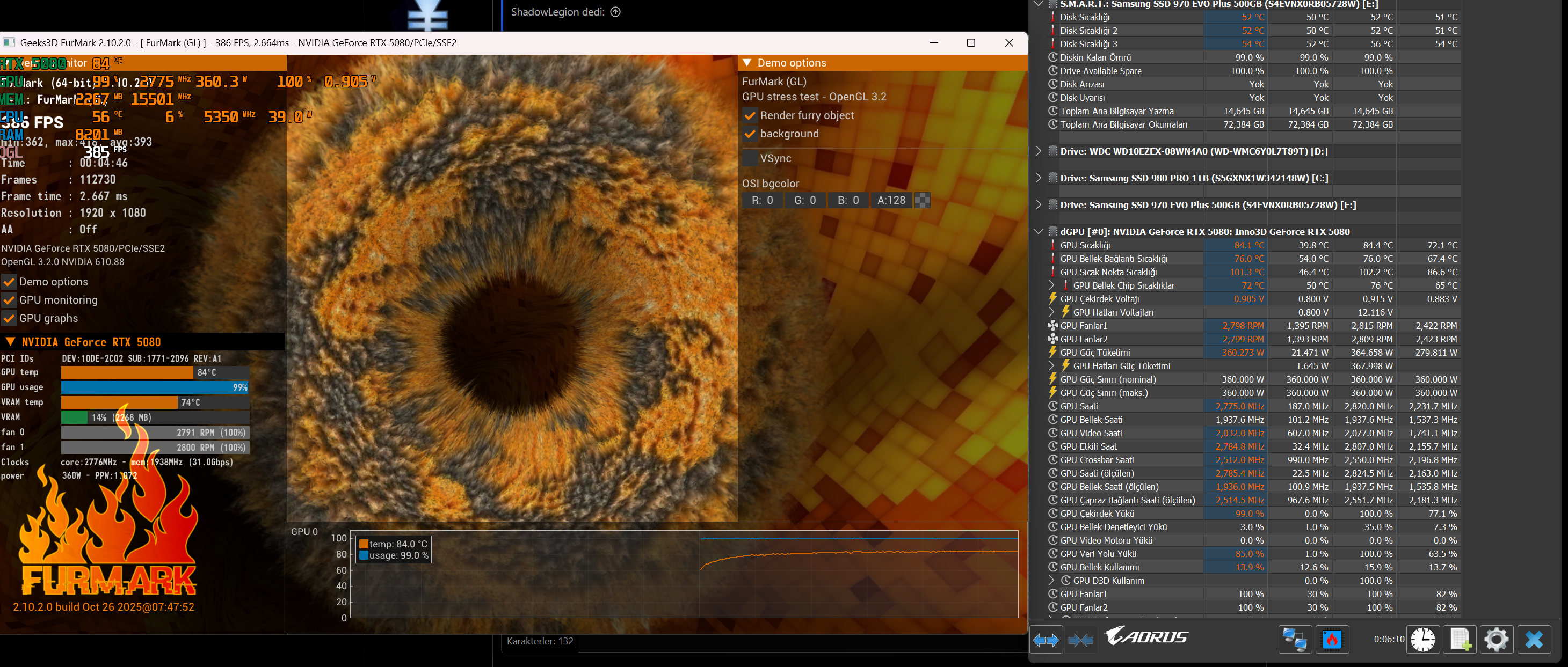This screenshot has width=1568, height=667.
Task: Click the clock reset timer icon in HWiNFO
Action: 1423,639
